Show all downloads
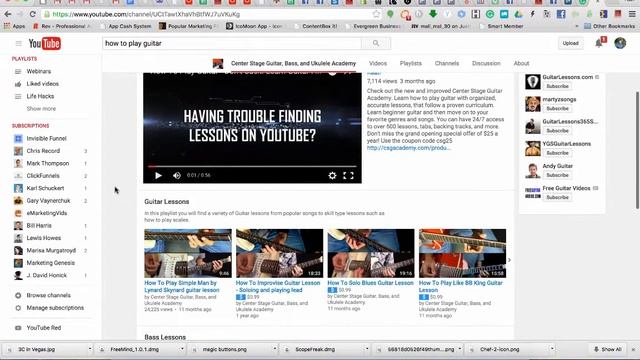The width and height of the screenshot is (640, 360). pyautogui.click(x=608, y=349)
